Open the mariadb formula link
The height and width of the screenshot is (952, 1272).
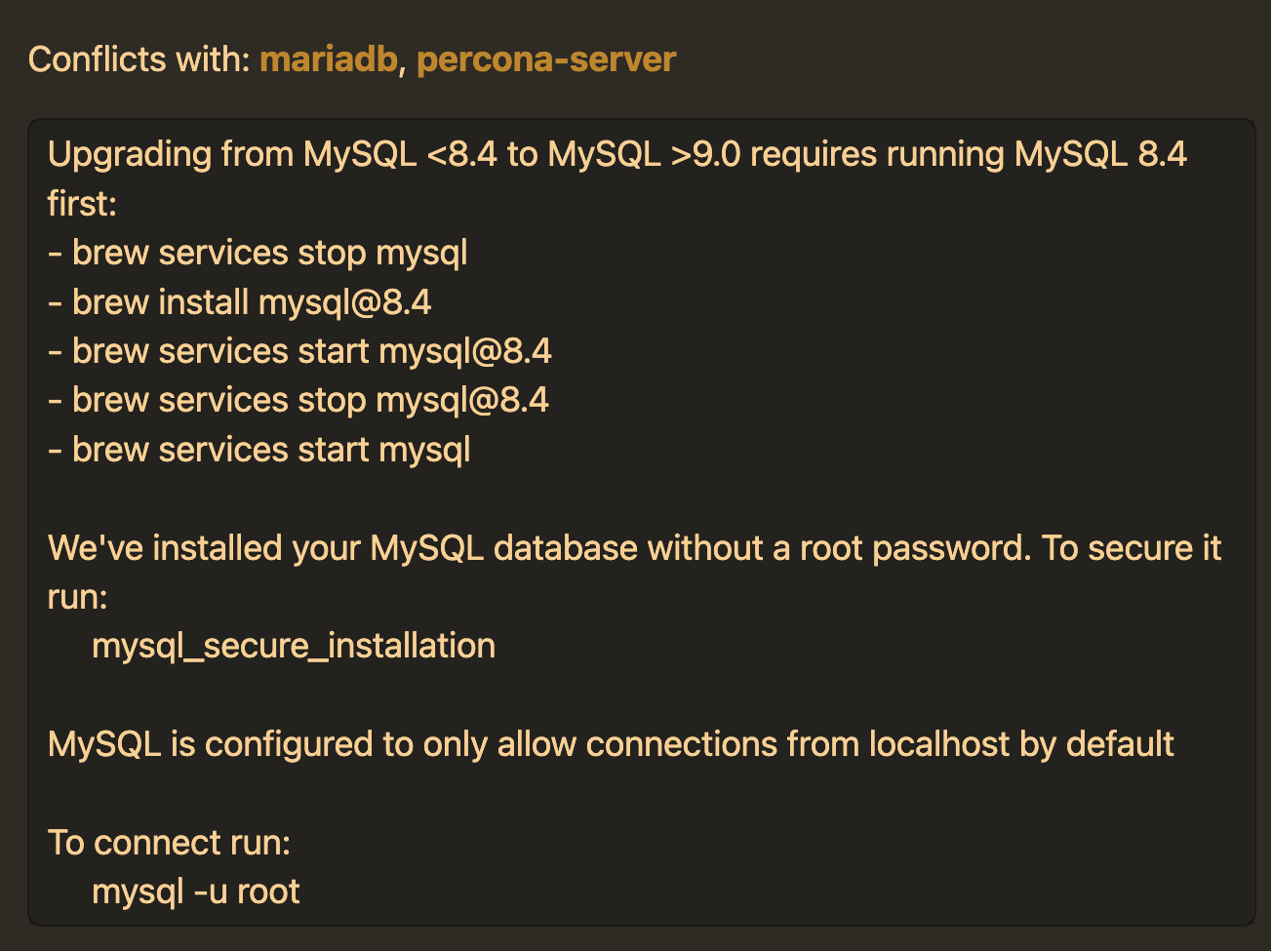(x=328, y=59)
